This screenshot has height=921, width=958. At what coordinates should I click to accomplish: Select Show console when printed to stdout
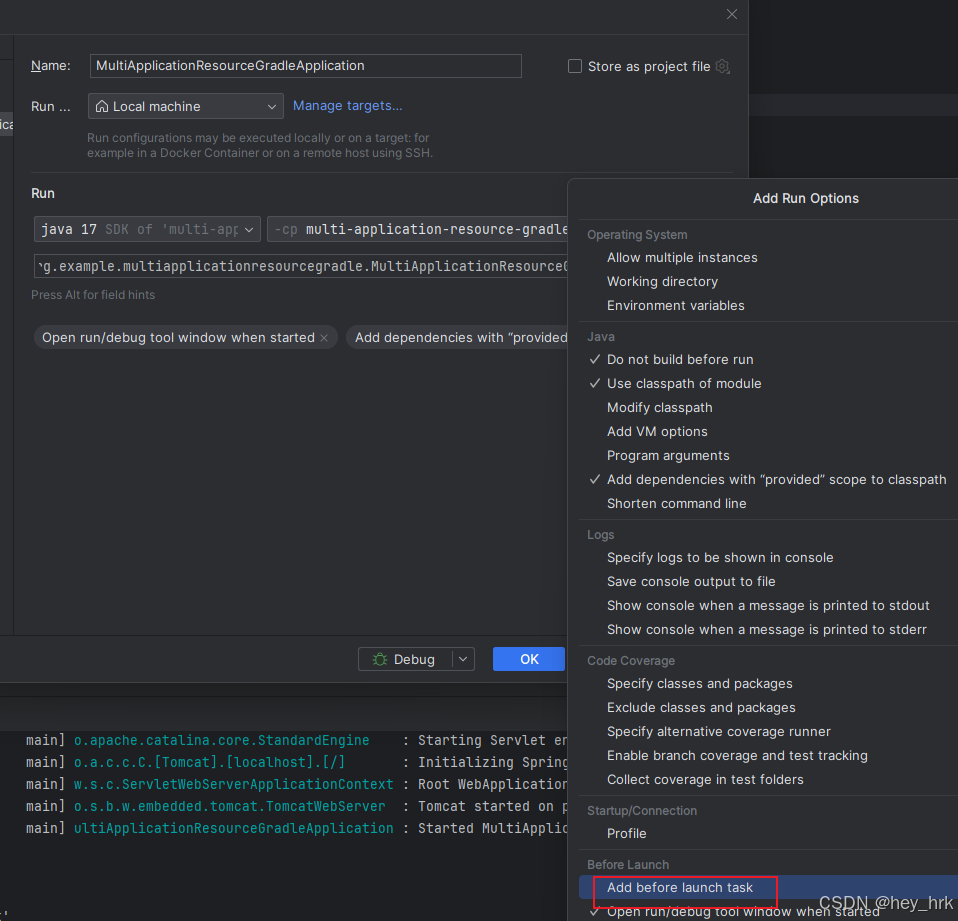click(x=768, y=606)
